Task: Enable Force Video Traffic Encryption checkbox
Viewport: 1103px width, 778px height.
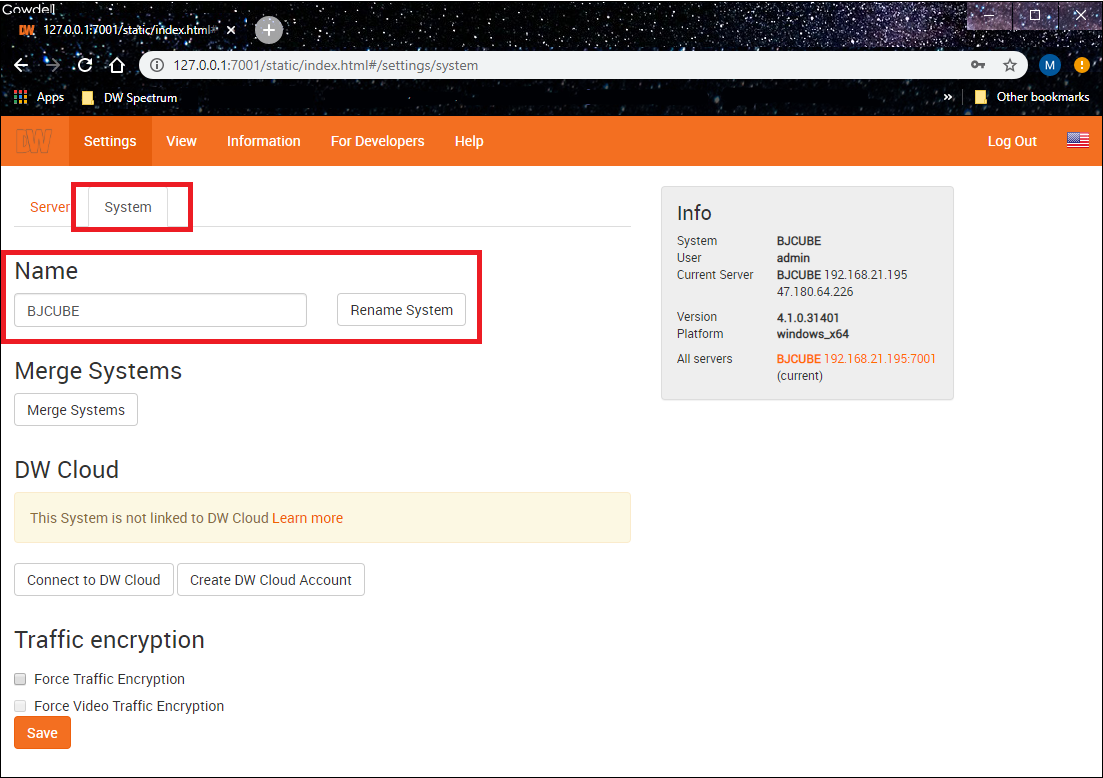Action: point(20,706)
